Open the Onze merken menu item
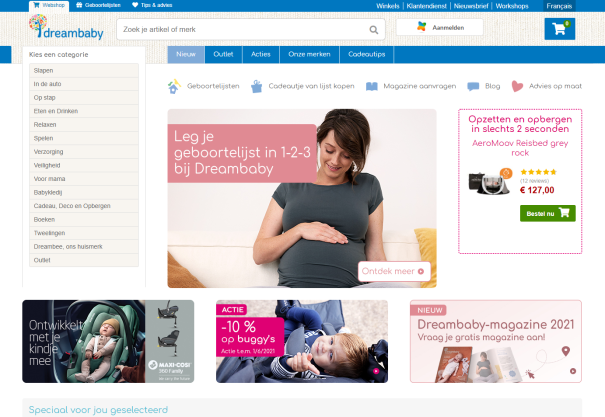Viewport: 605px width, 417px height. point(309,54)
